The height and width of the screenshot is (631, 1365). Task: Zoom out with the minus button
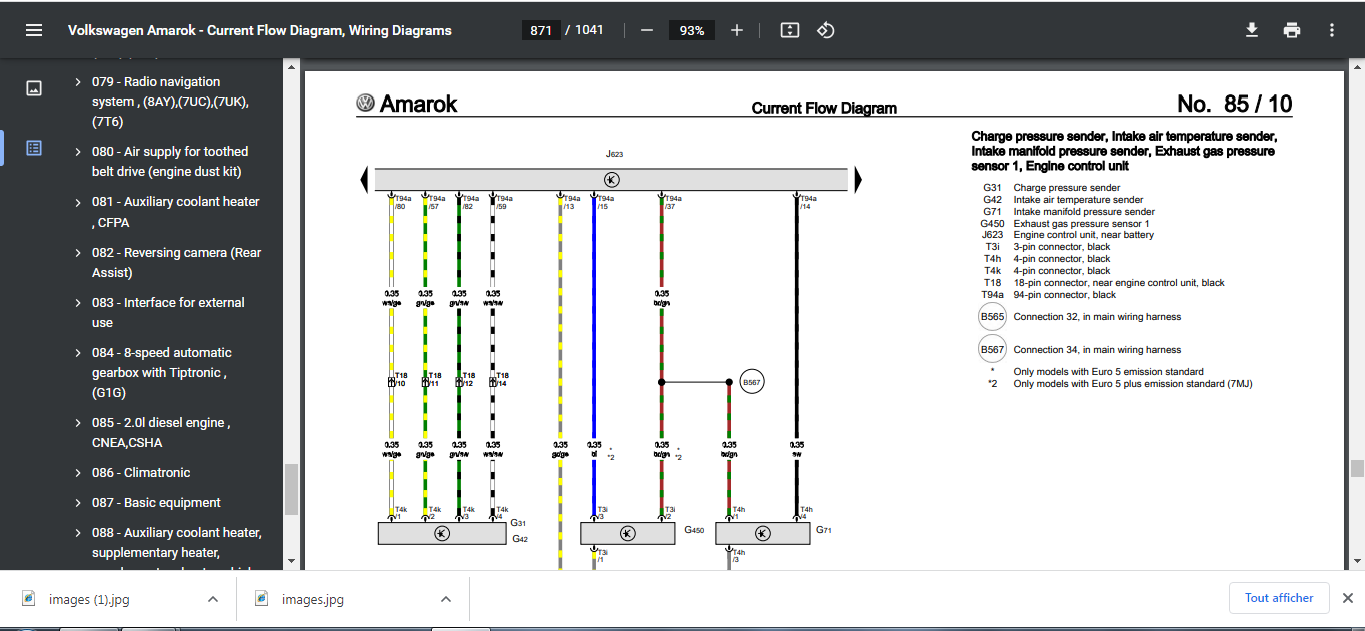(x=647, y=30)
